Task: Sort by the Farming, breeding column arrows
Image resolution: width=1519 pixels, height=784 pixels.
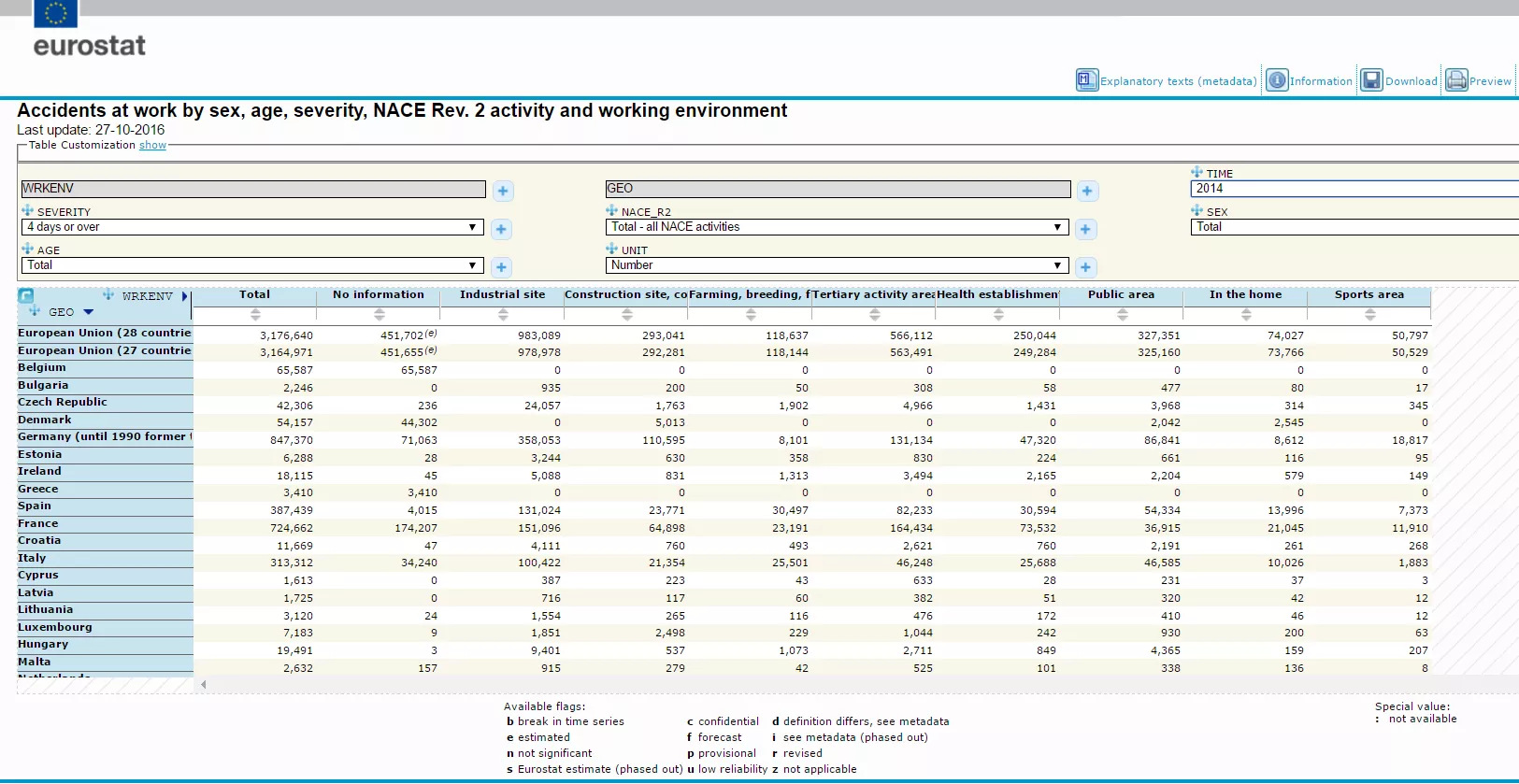Action: [x=751, y=315]
